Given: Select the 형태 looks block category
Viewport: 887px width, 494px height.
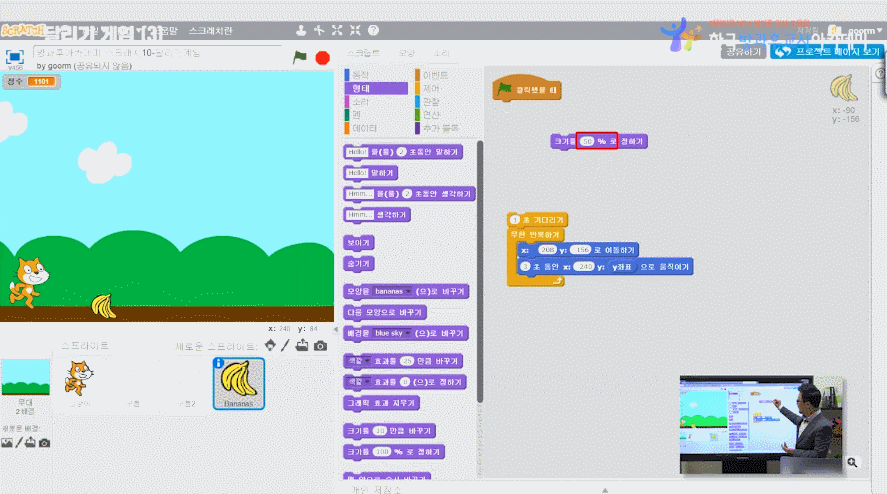Looking at the screenshot, I should [376, 88].
